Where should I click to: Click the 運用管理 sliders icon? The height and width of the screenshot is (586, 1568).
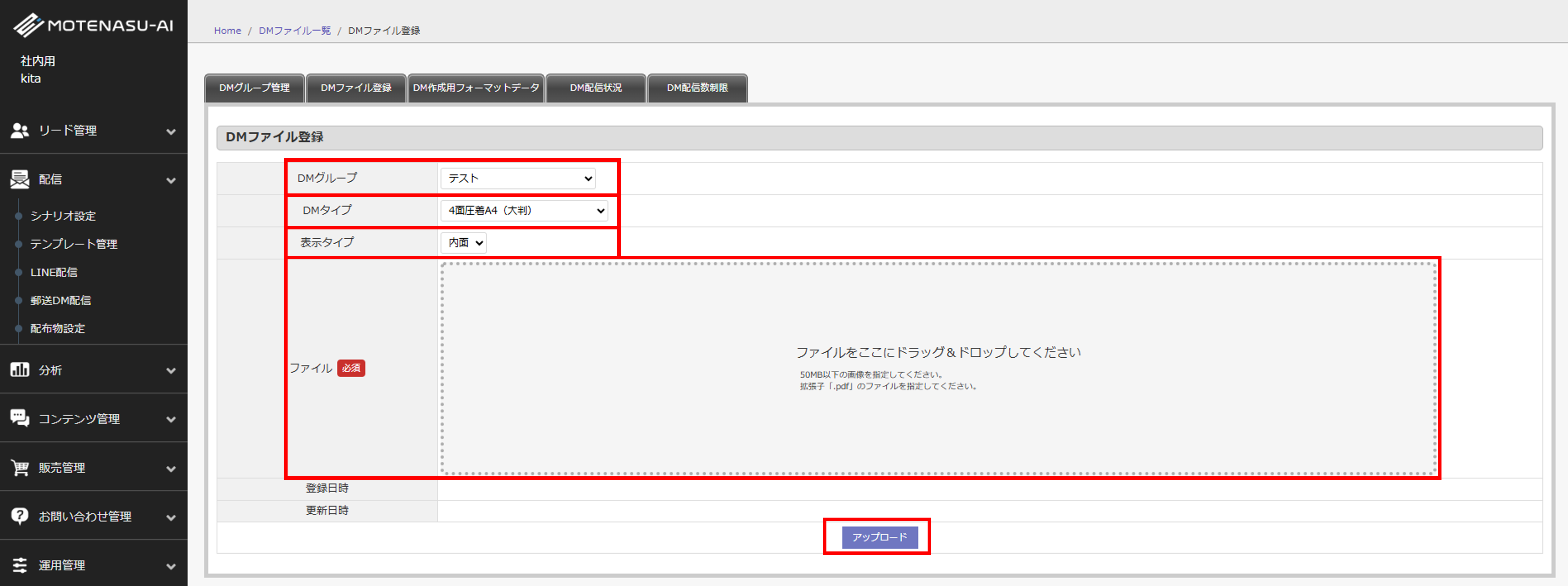[20, 565]
